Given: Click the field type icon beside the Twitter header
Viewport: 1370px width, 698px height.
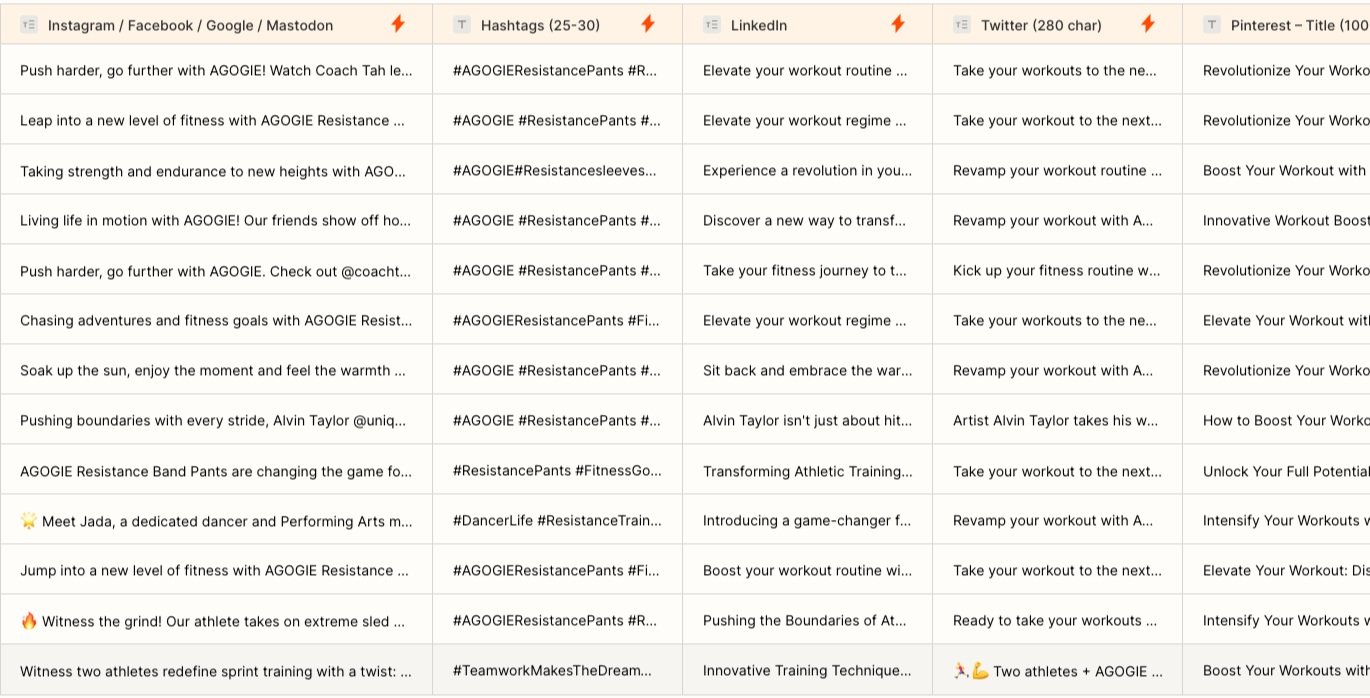Looking at the screenshot, I should click(x=962, y=25).
